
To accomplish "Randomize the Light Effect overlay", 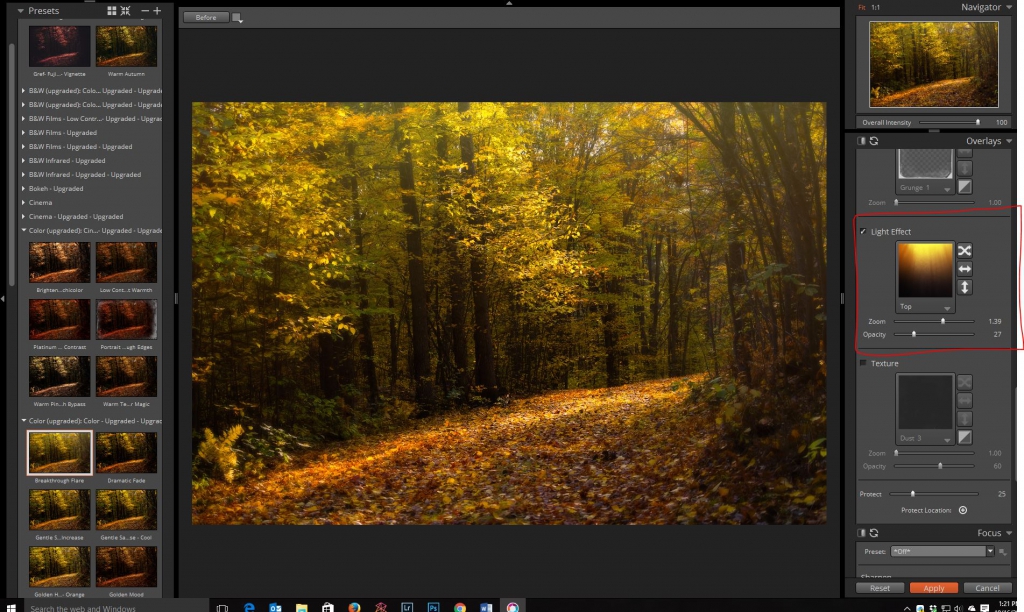I will 964,251.
